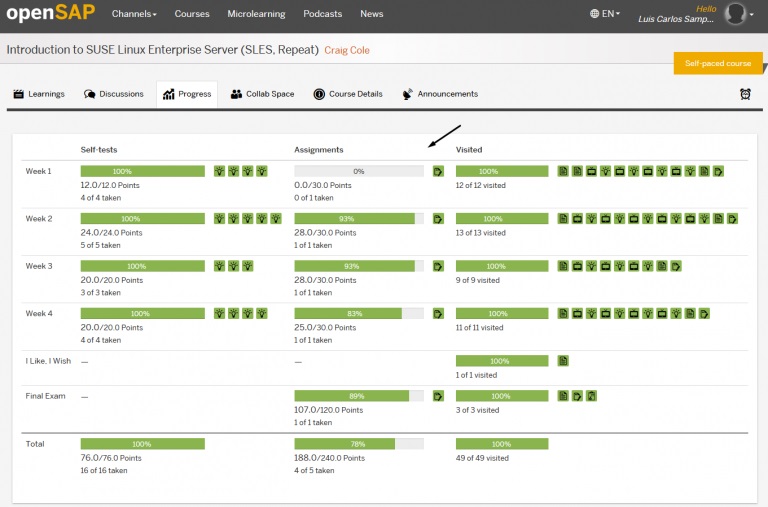
Task: Open second icon in Final Exam visited items
Action: coord(577,396)
